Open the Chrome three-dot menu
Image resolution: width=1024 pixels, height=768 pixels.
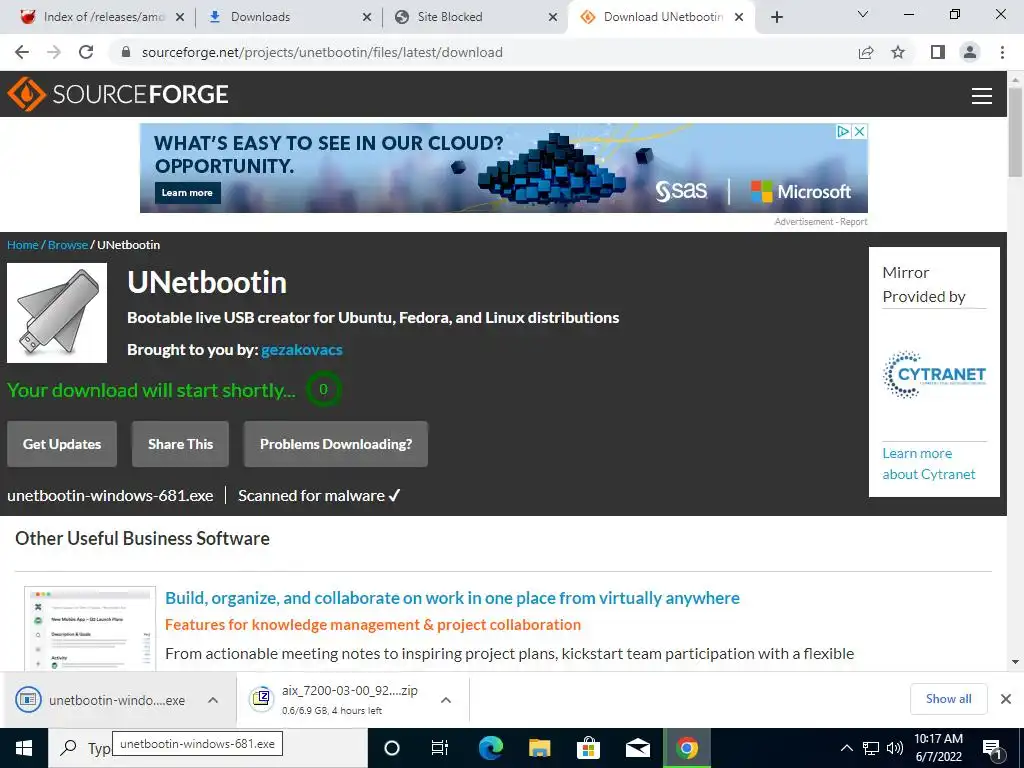(x=1002, y=52)
